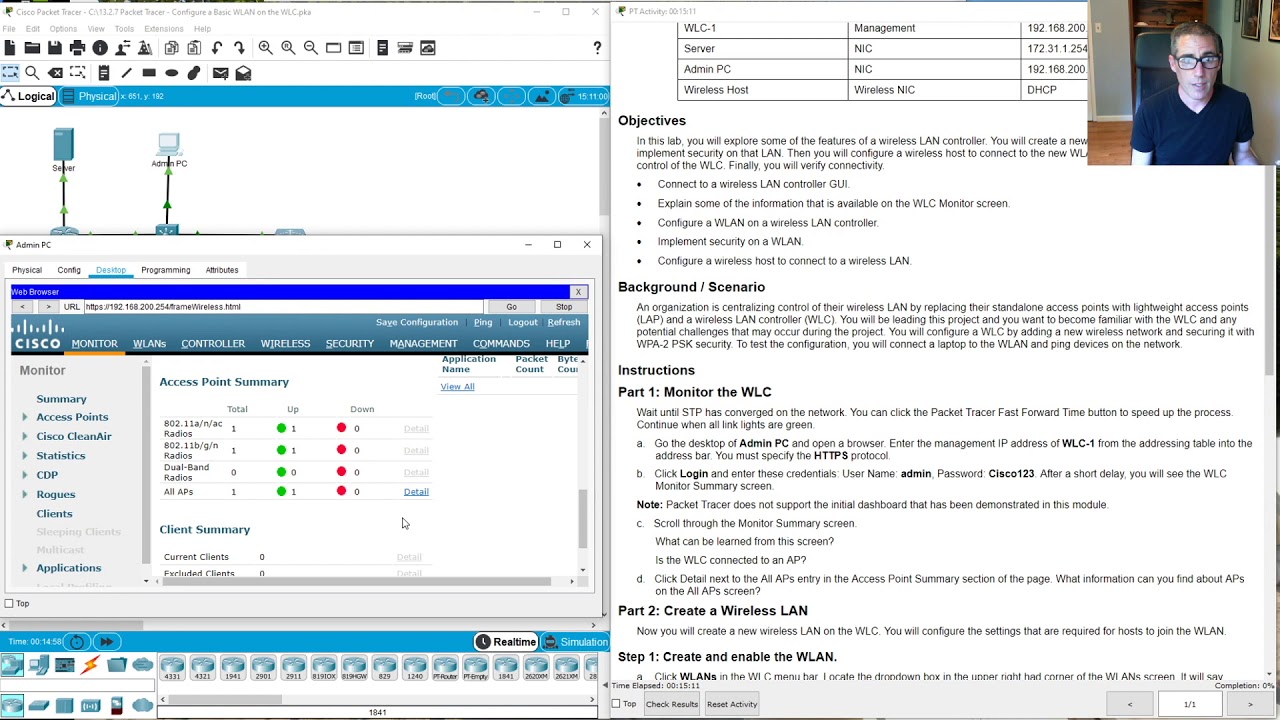Click the Save Configuration link
The height and width of the screenshot is (720, 1280).
pyautogui.click(x=417, y=323)
